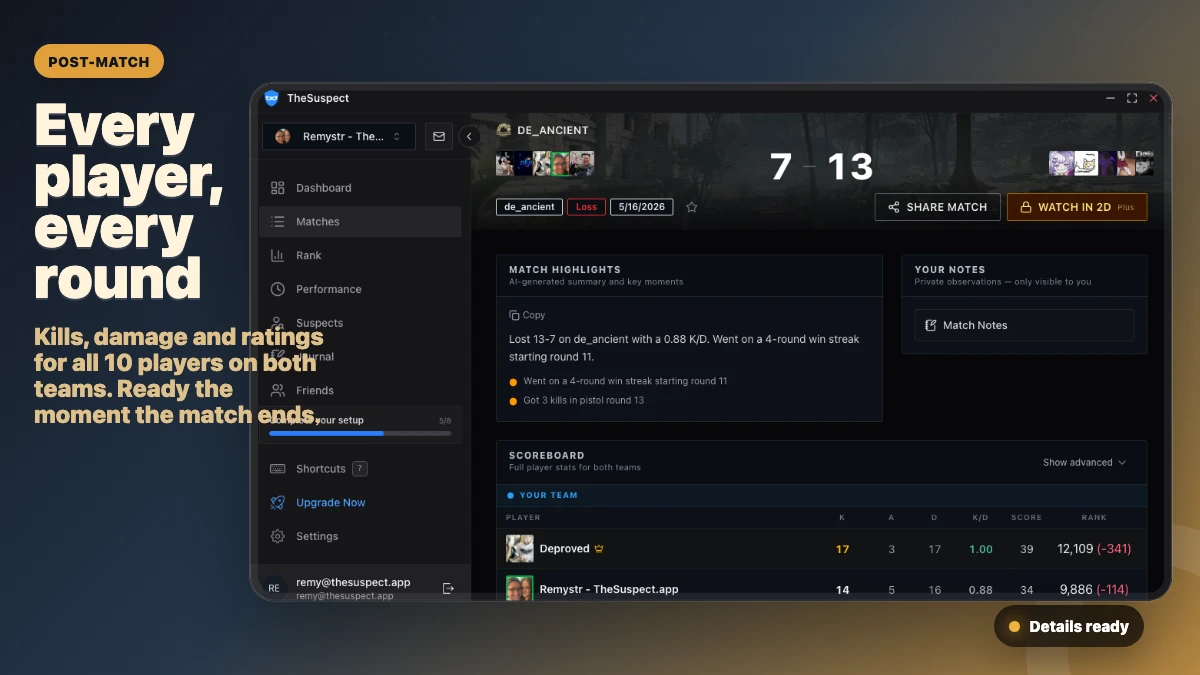1200x675 pixels.
Task: Click the de_ancient map tag
Action: (529, 207)
